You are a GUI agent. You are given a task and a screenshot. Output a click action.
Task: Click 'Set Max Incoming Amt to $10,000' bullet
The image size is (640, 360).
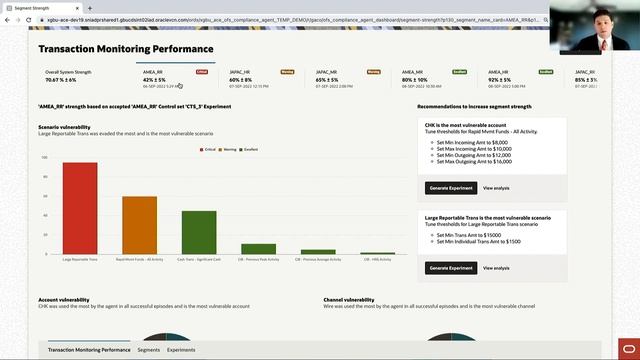click(x=474, y=149)
